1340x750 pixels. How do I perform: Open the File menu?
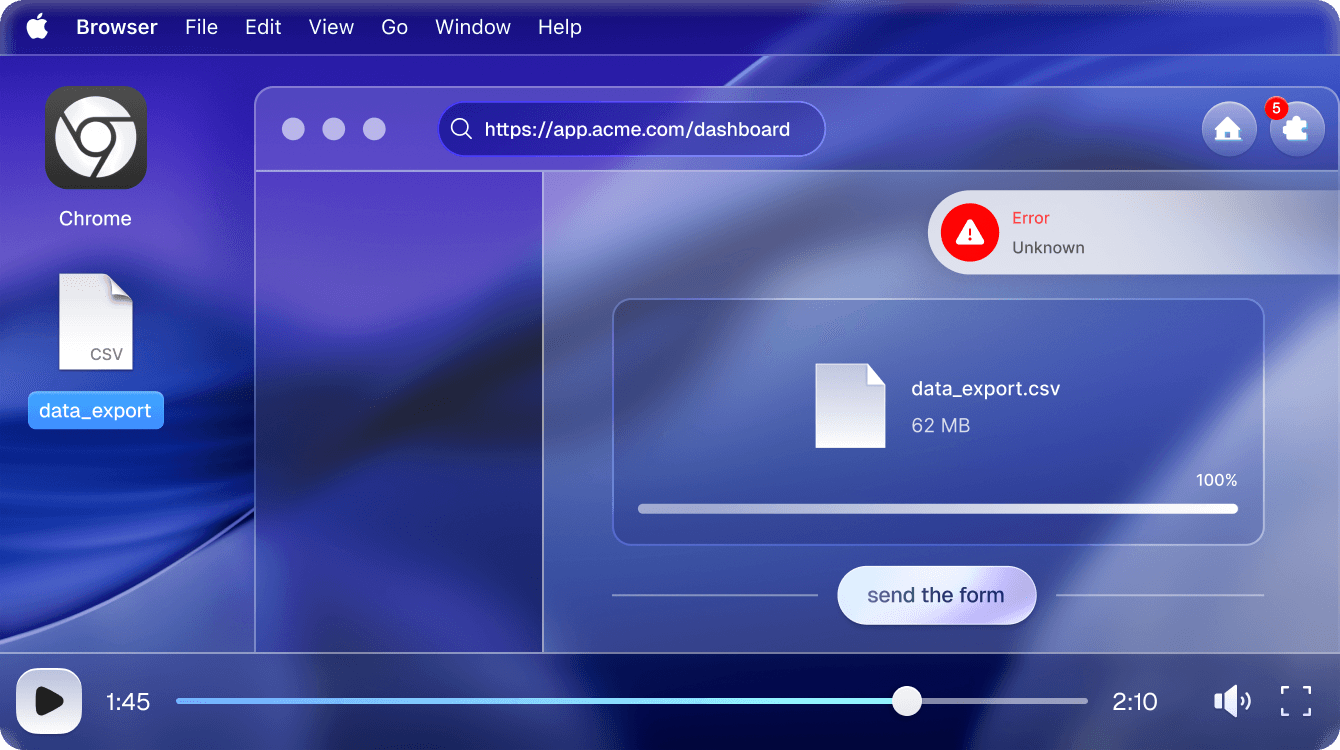coord(201,27)
